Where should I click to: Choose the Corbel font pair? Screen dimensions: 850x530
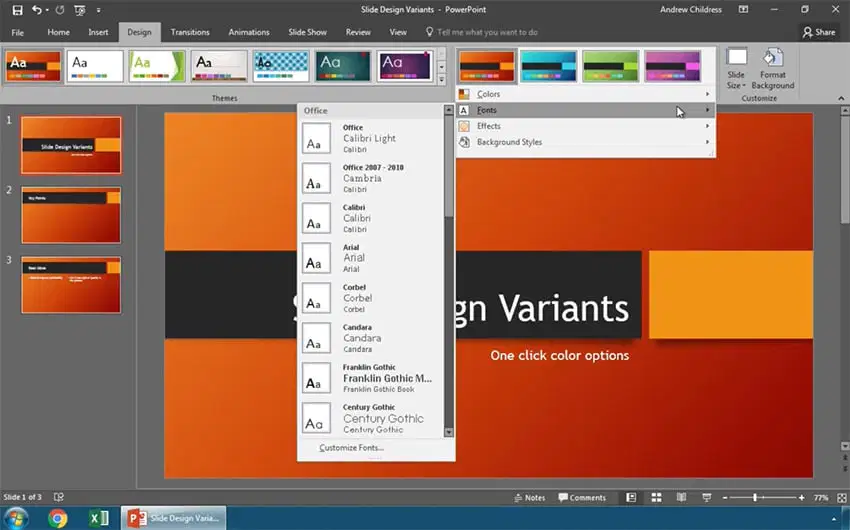[371, 298]
